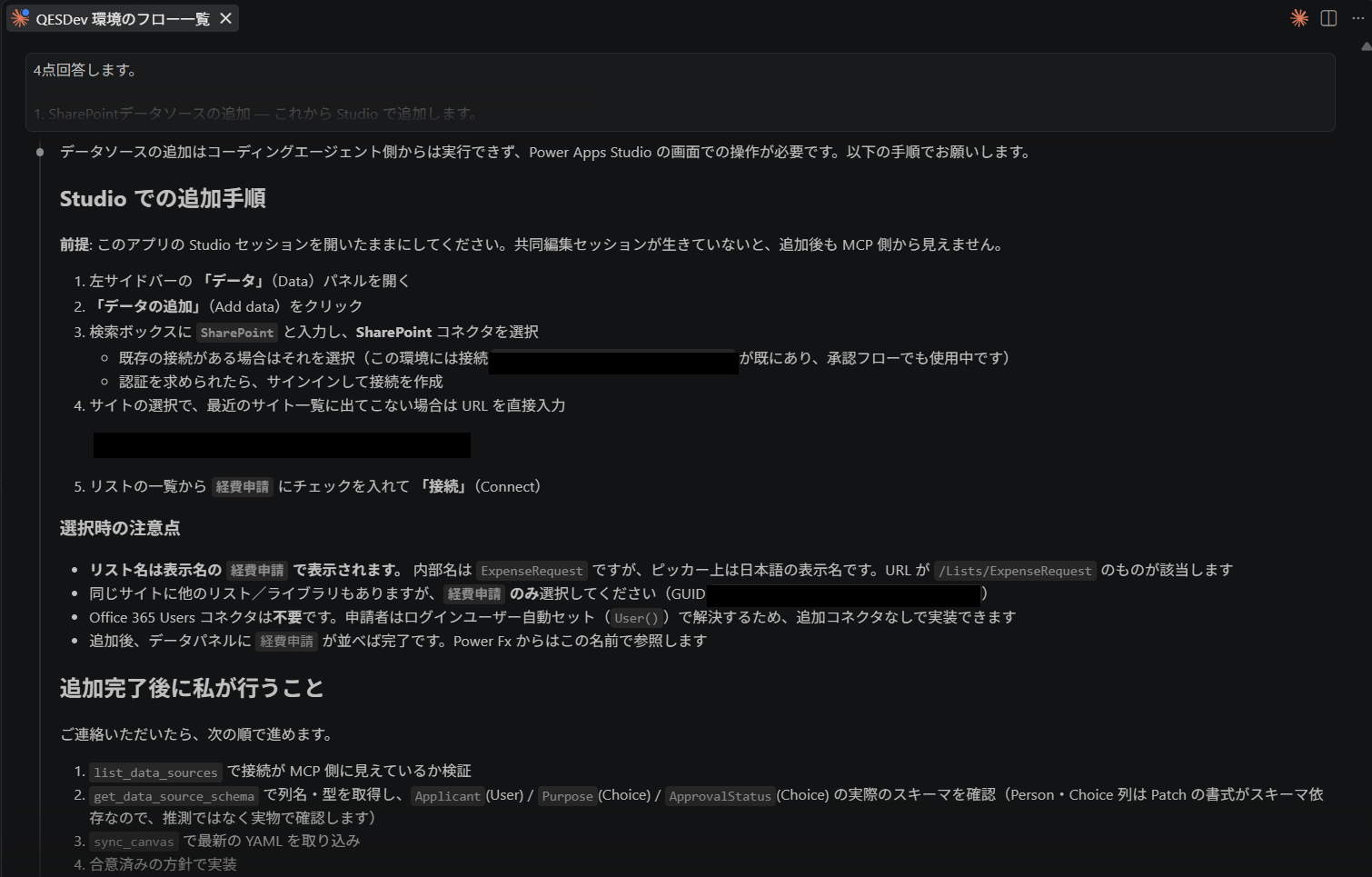The image size is (1372, 877).
Task: Click the 'ApprovalStatus' code chip
Action: coord(720,796)
